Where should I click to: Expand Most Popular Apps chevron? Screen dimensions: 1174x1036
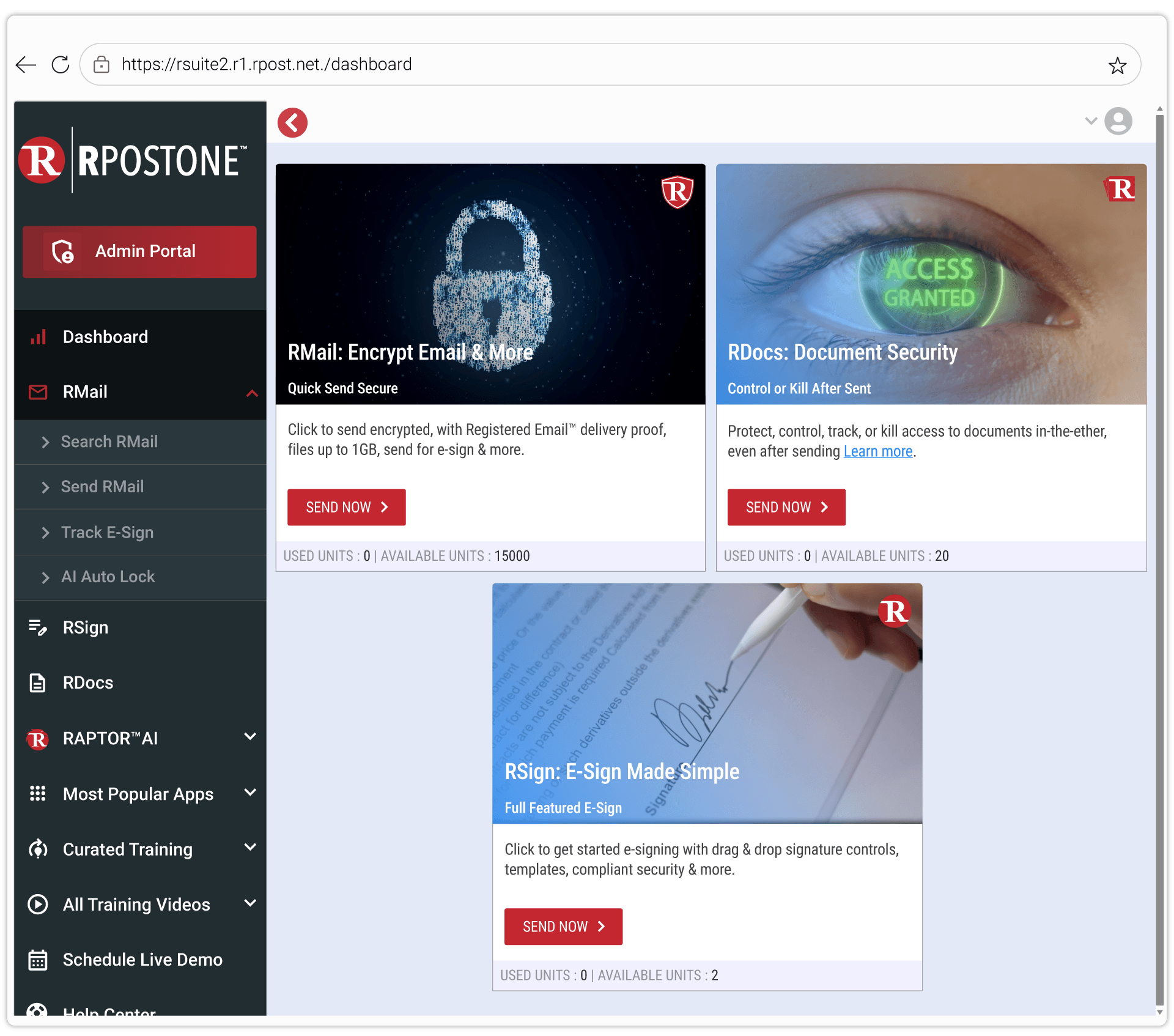tap(250, 793)
